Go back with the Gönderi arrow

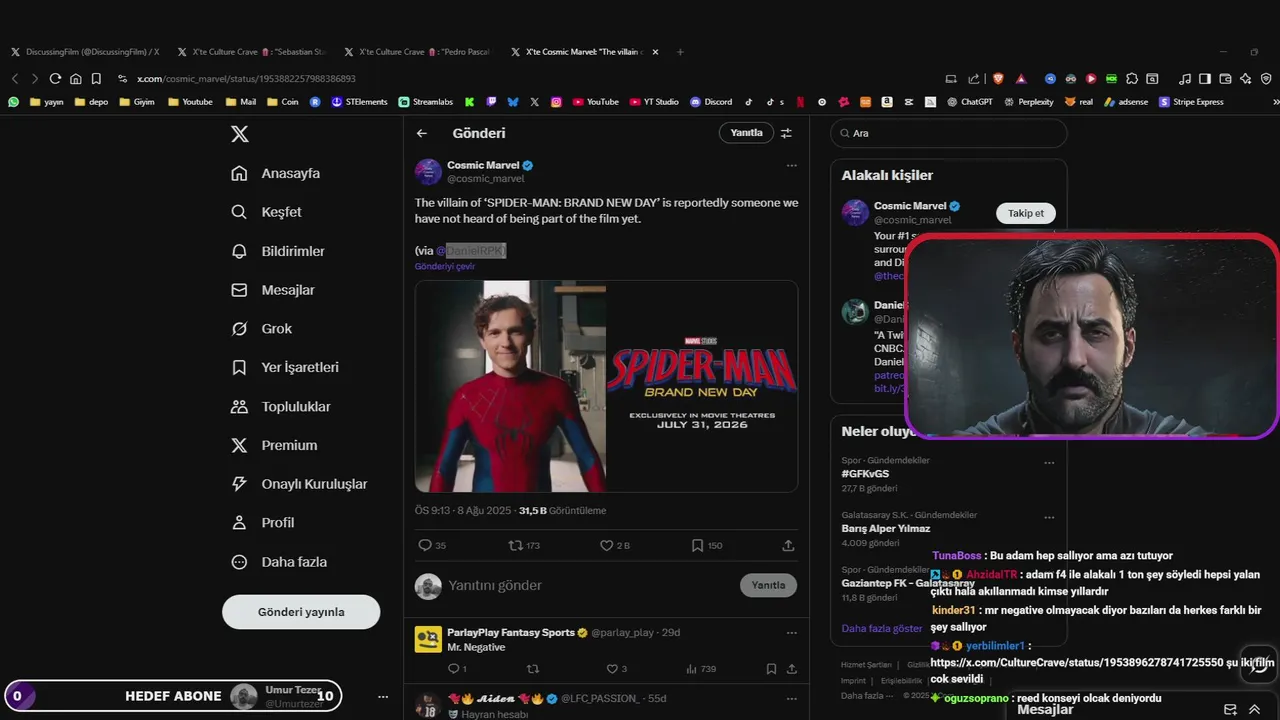[422, 133]
